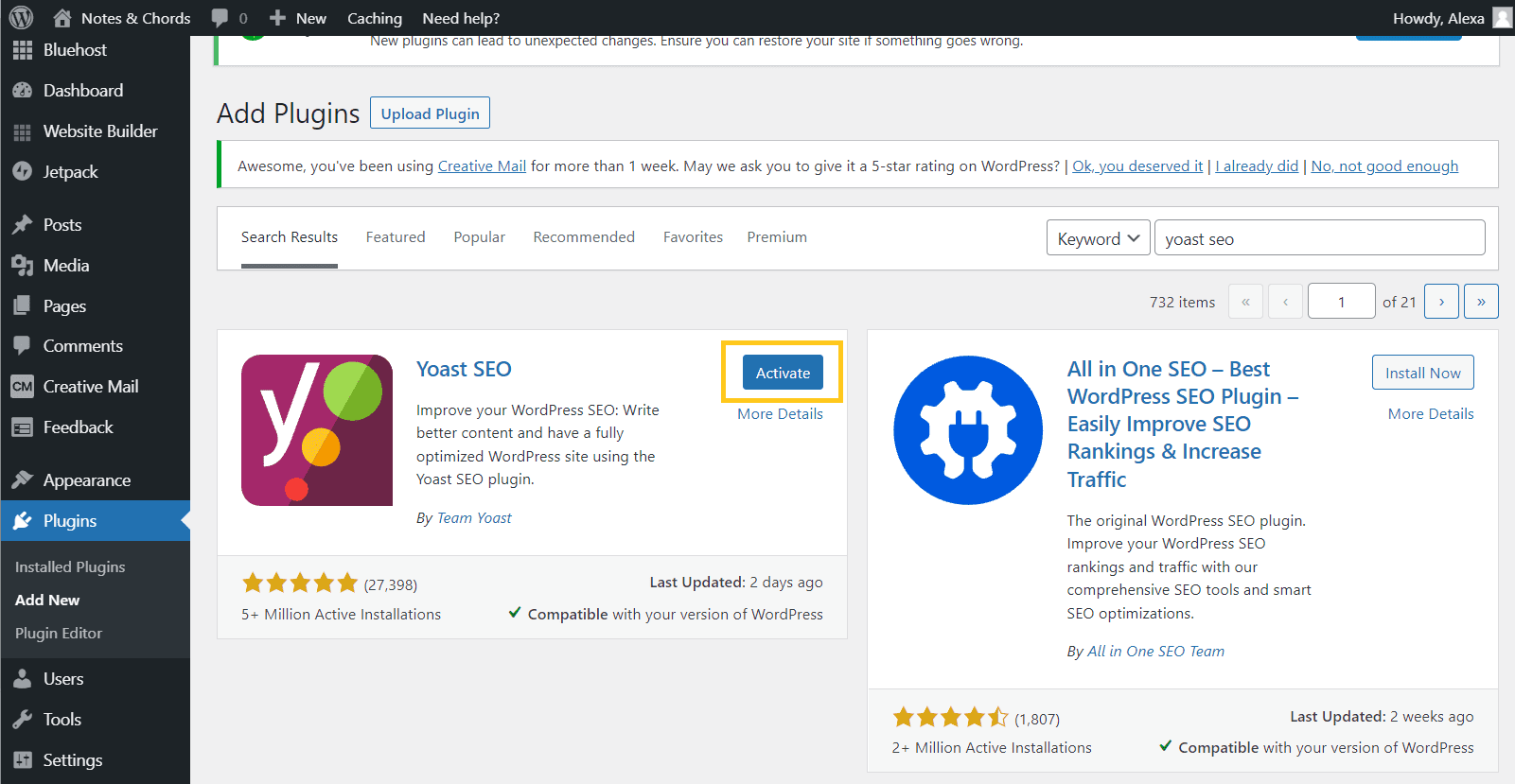
Task: Switch to the Popular tab
Action: 479,237
